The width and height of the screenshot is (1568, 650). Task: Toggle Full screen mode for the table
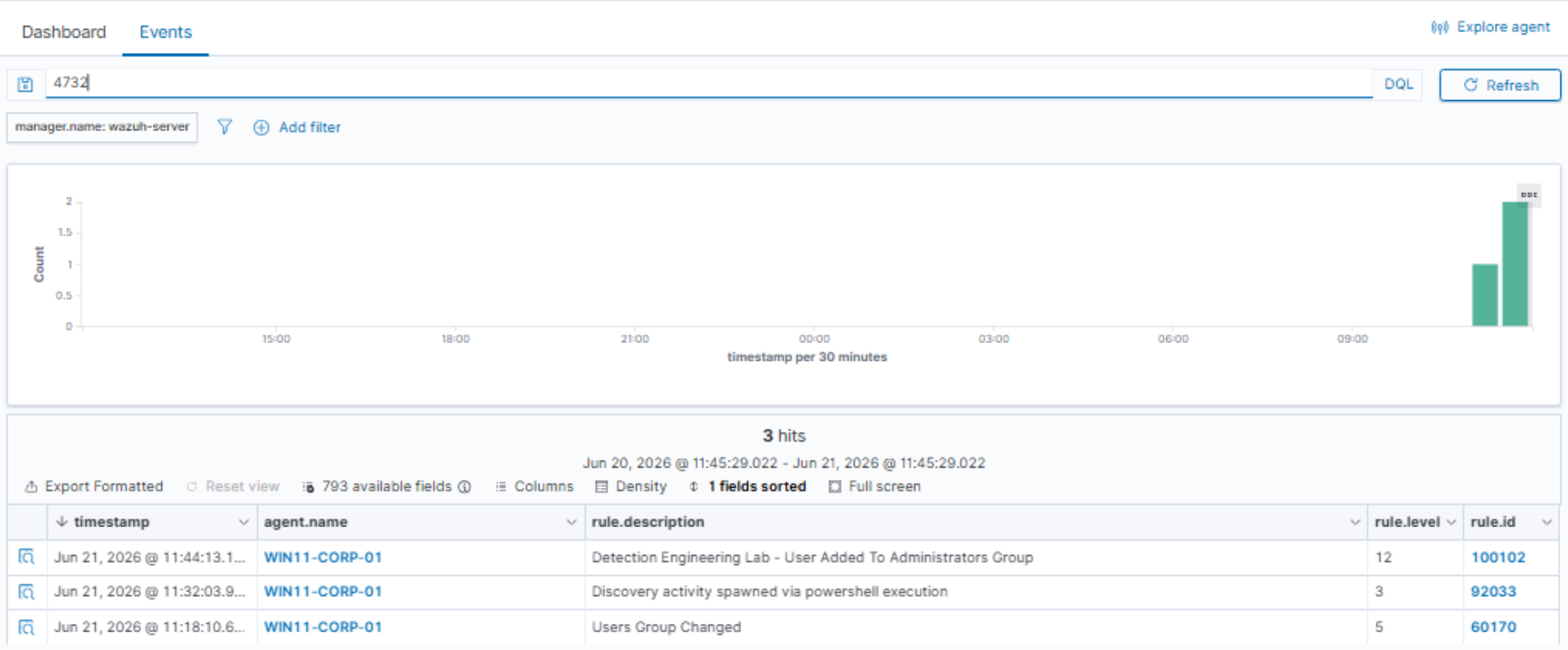tap(875, 487)
